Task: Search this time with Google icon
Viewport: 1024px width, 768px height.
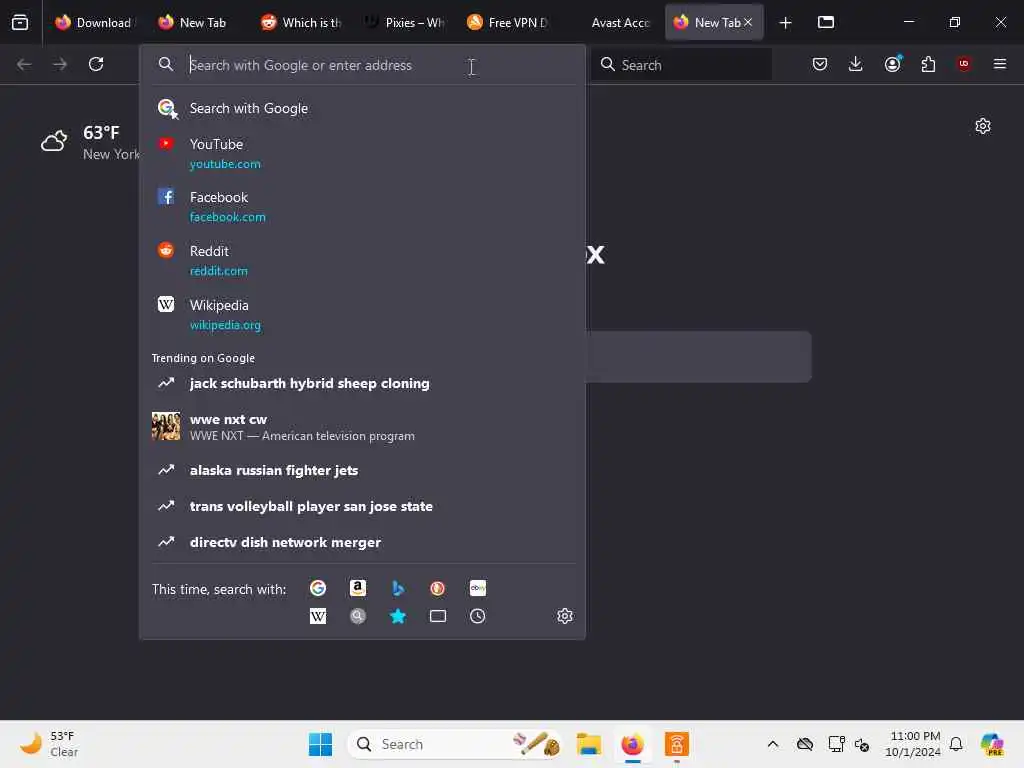Action: [318, 588]
